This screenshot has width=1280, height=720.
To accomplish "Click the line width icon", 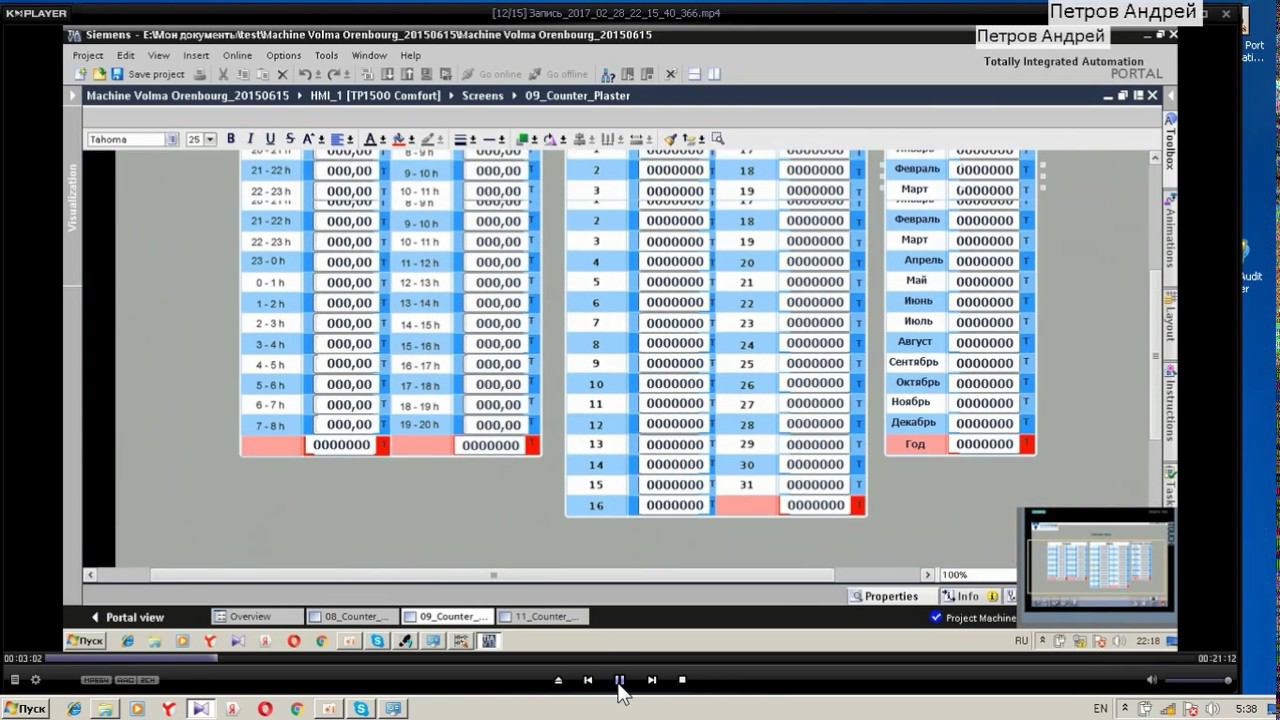I will [460, 139].
